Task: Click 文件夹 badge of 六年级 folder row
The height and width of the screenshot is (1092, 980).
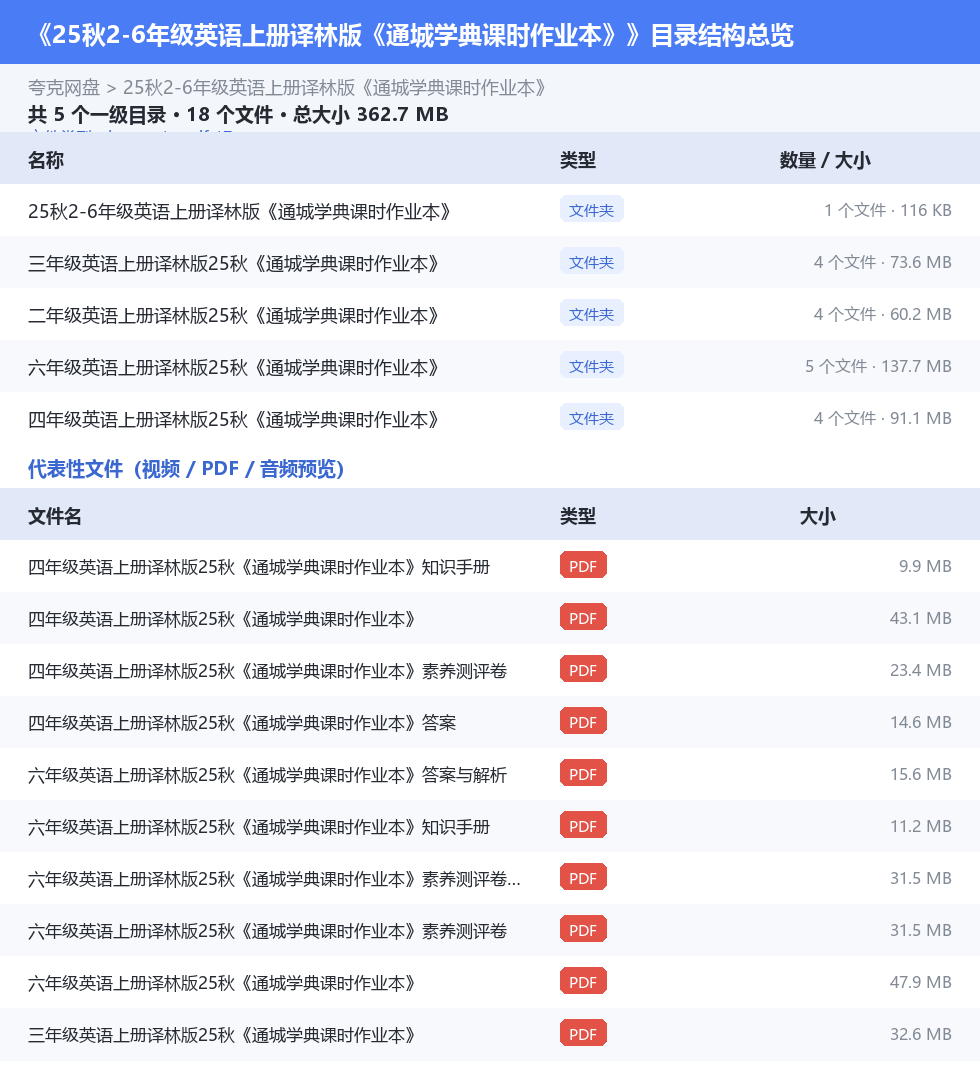Action: pyautogui.click(x=591, y=366)
